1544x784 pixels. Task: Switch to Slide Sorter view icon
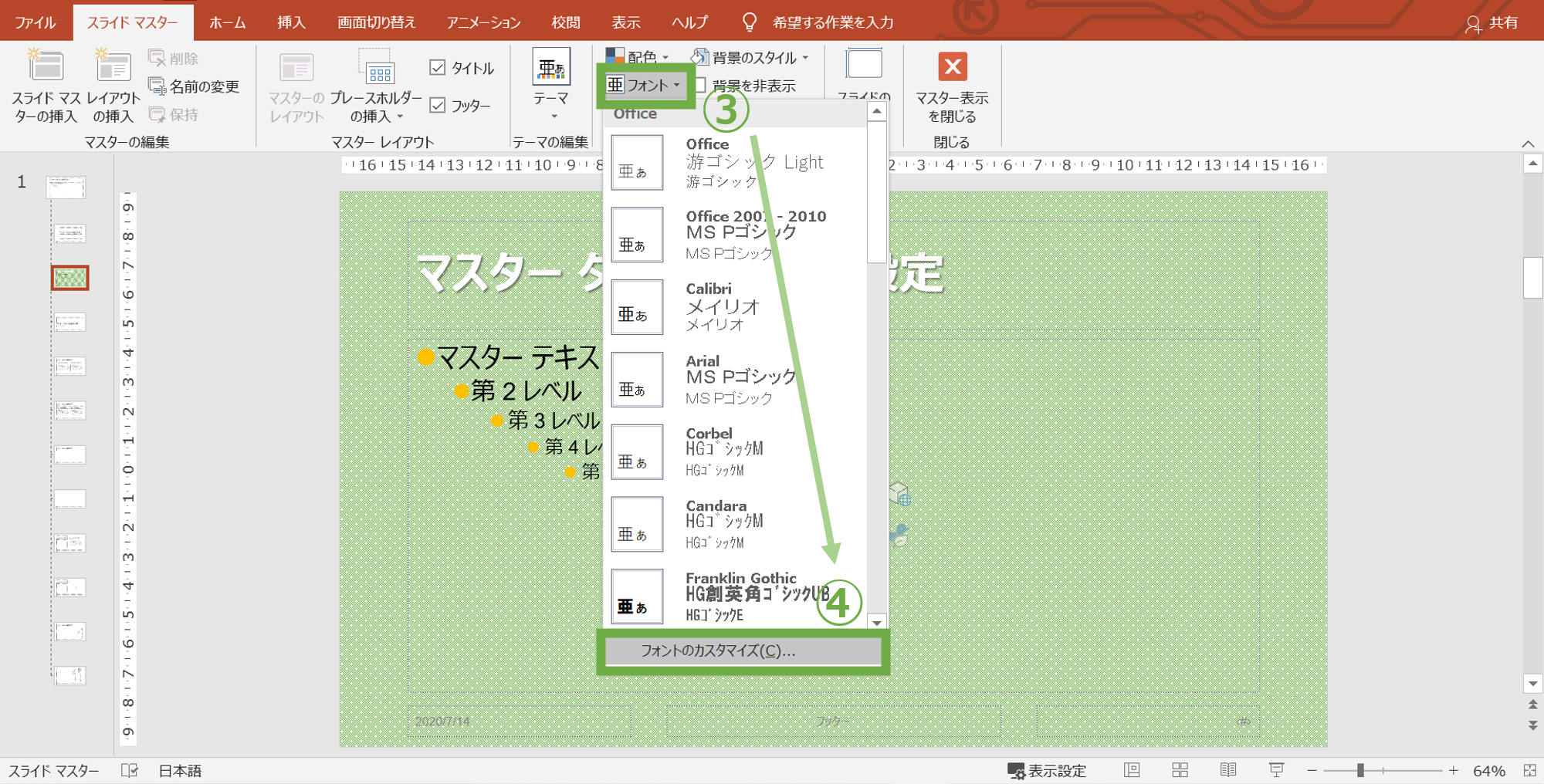click(1180, 770)
